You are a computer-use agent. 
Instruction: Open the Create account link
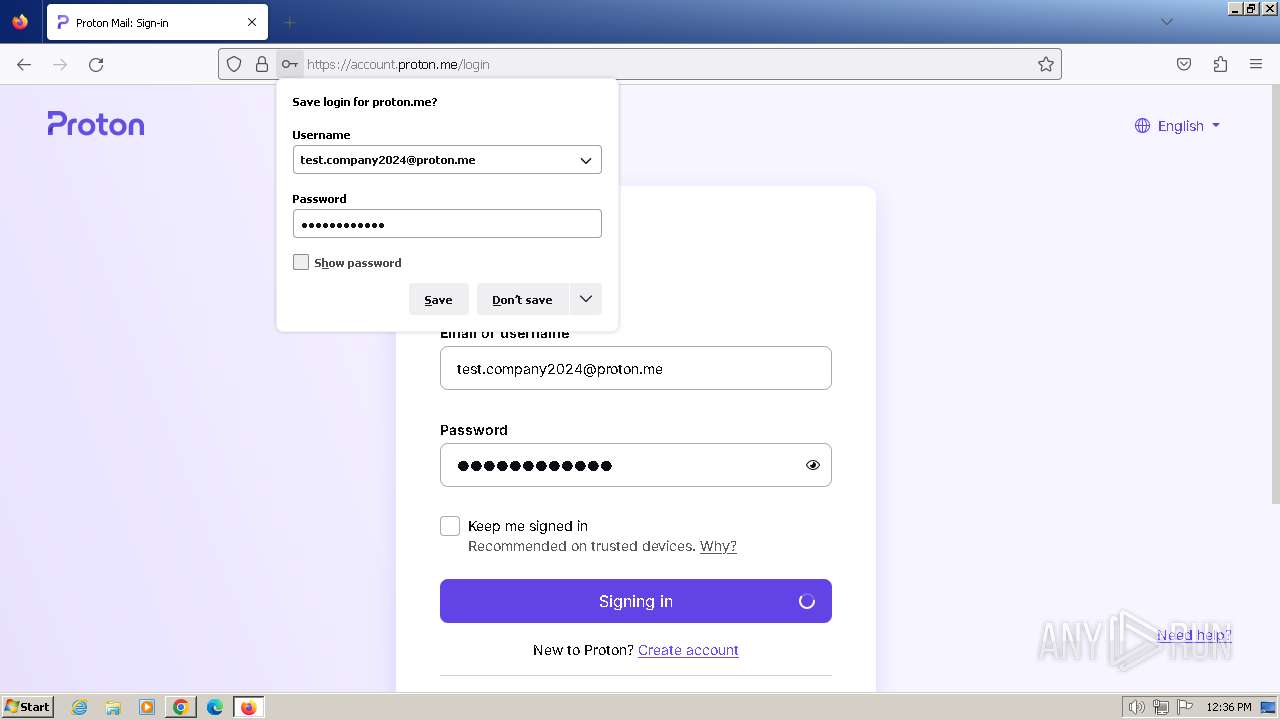click(688, 650)
